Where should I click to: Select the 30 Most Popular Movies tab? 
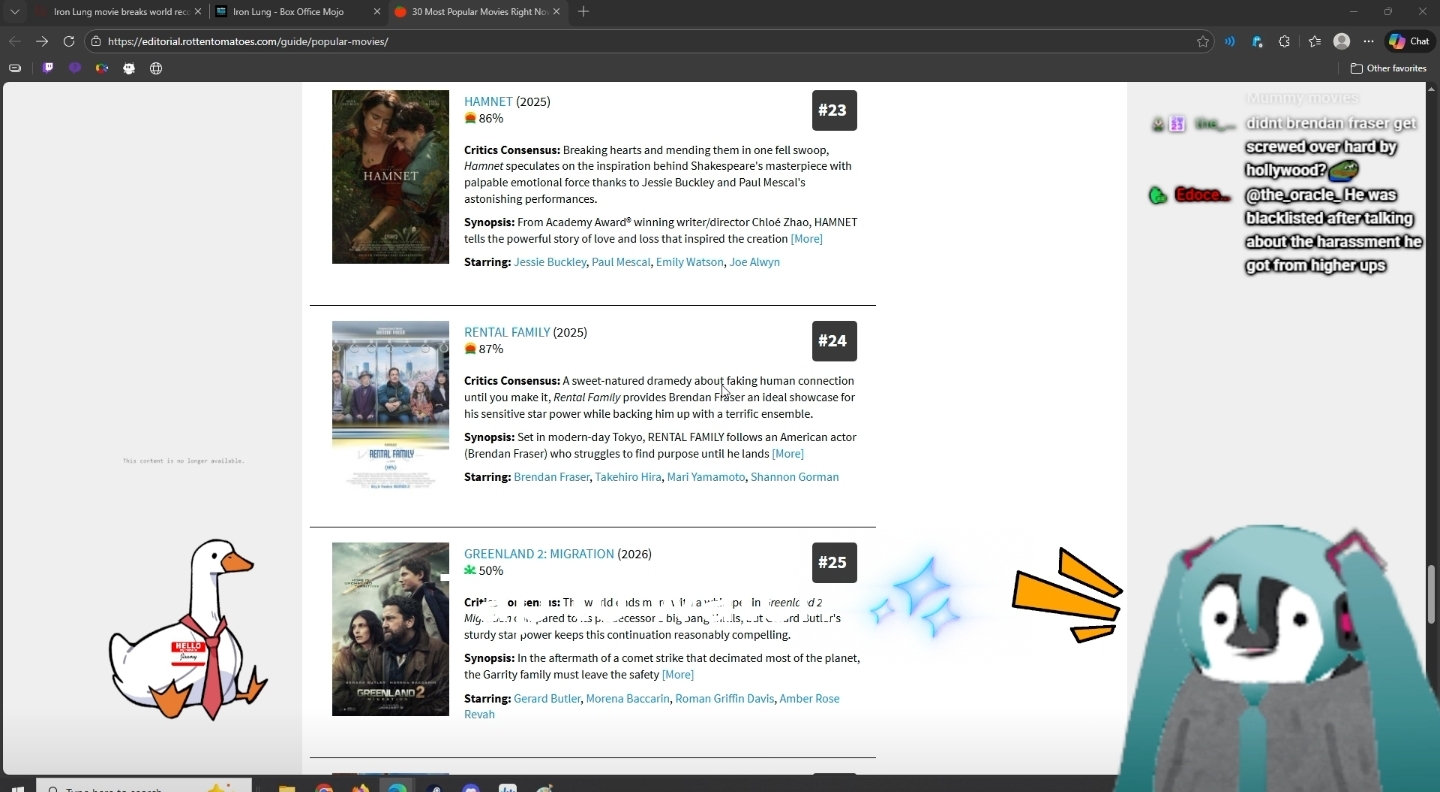click(478, 12)
